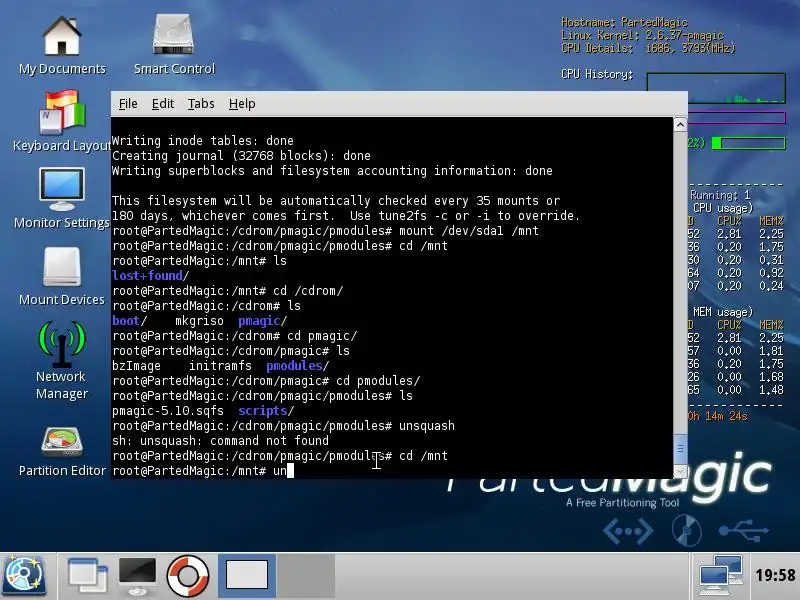Click 'initramfs' in the terminal output
Viewport: 800px width, 600px height.
click(x=220, y=366)
